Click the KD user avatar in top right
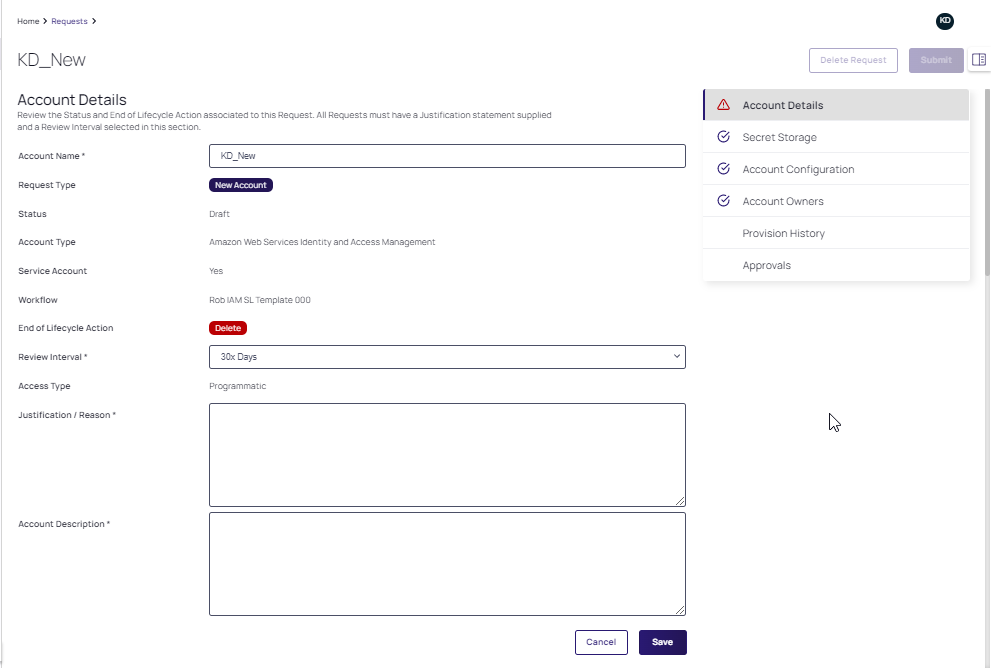This screenshot has height=668, width=991. coord(945,21)
